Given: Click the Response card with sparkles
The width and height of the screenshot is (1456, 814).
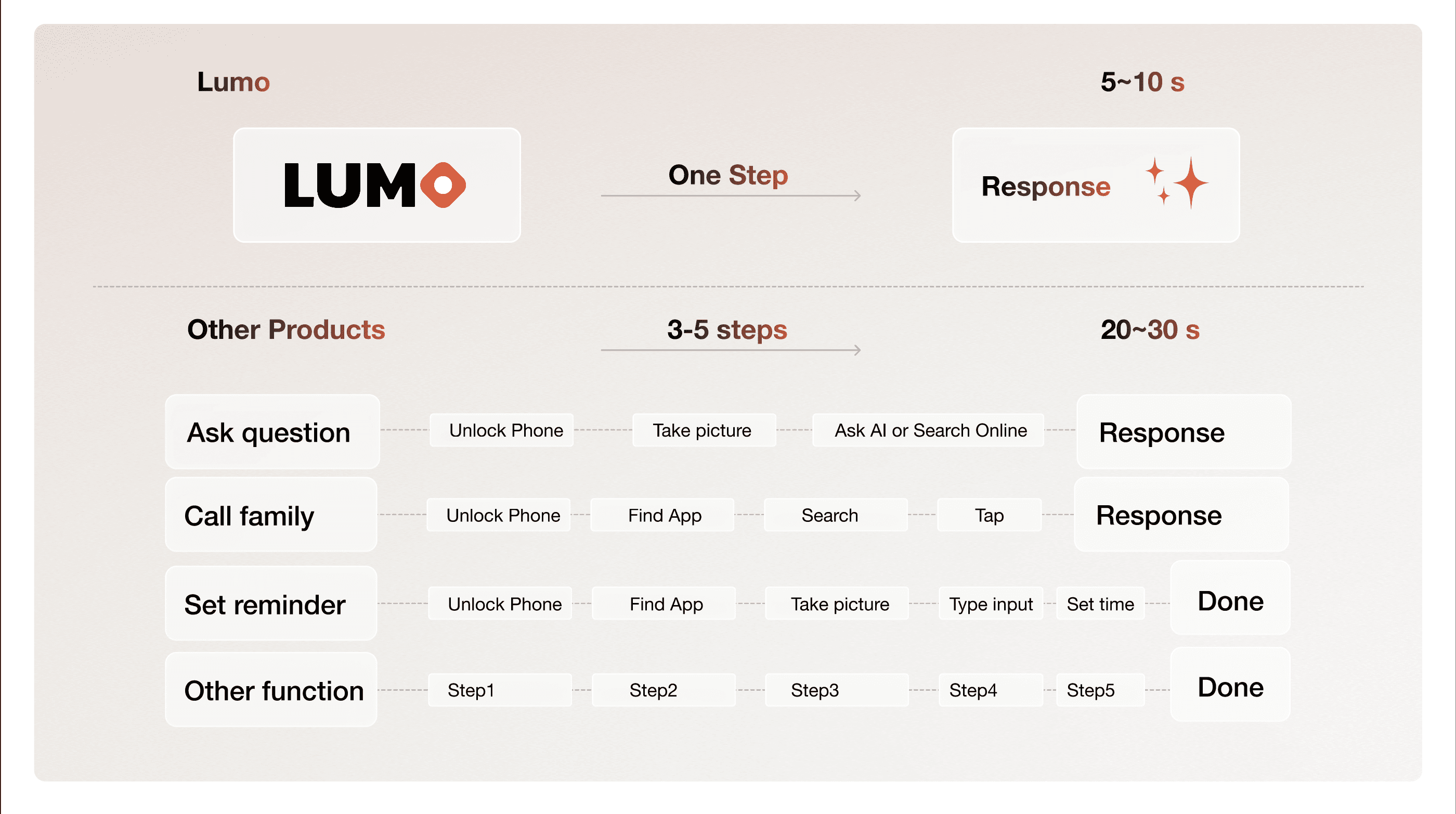Looking at the screenshot, I should [1096, 185].
